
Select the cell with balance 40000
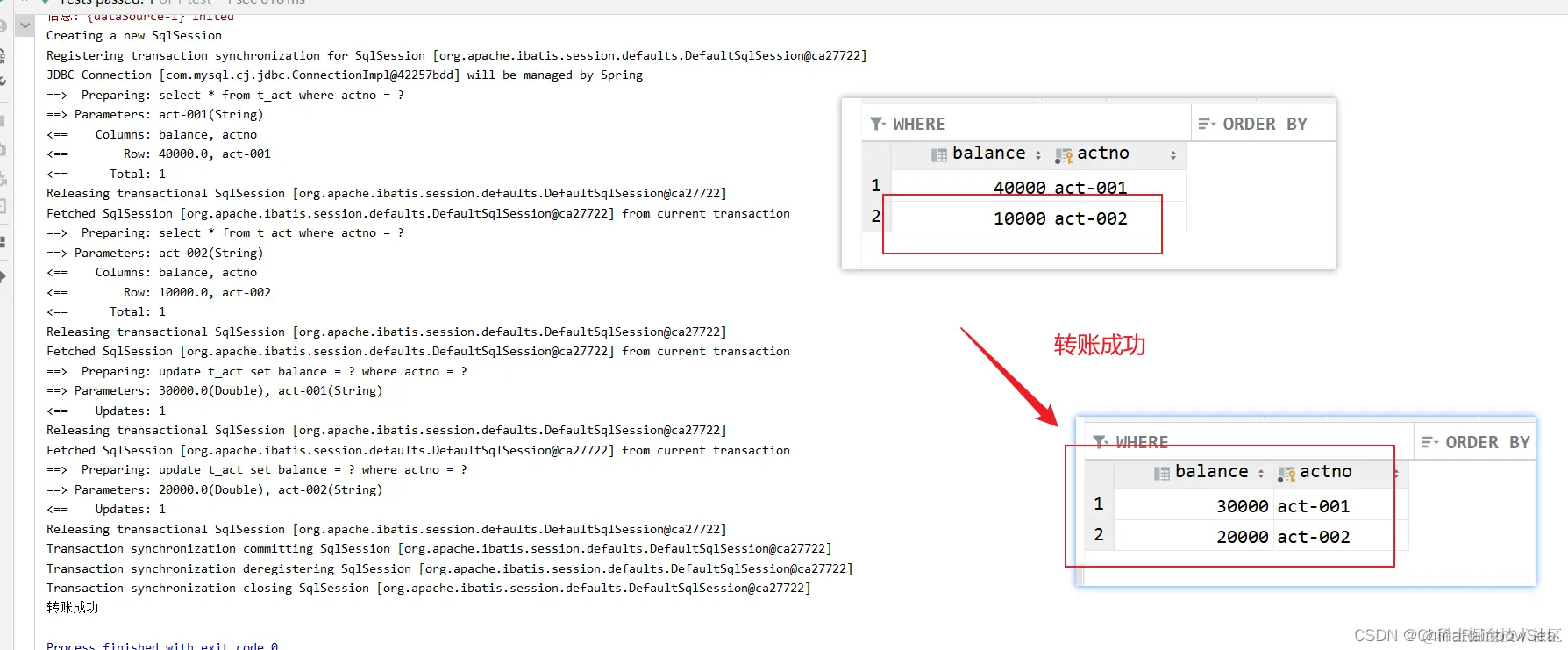tap(970, 187)
